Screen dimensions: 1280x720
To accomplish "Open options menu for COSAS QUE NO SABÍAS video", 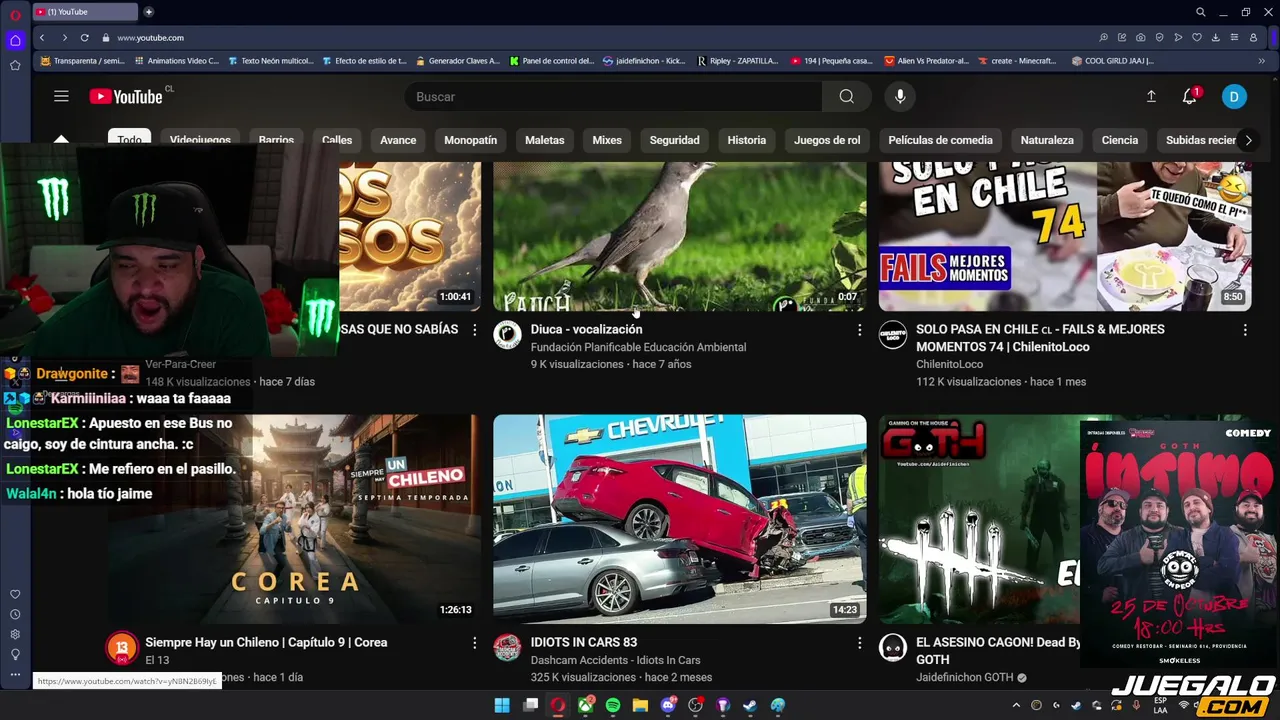I will pos(475,330).
